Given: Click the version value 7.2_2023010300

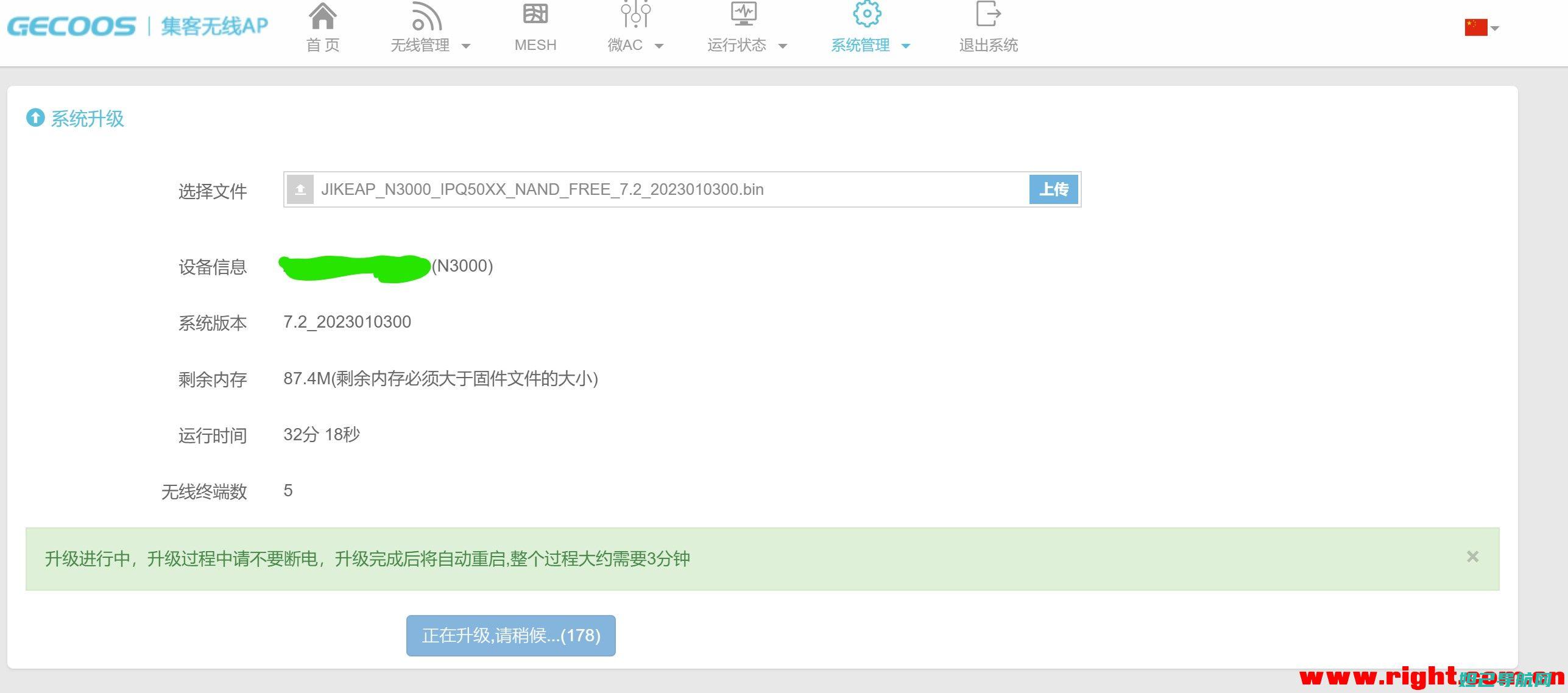Looking at the screenshot, I should click(347, 322).
